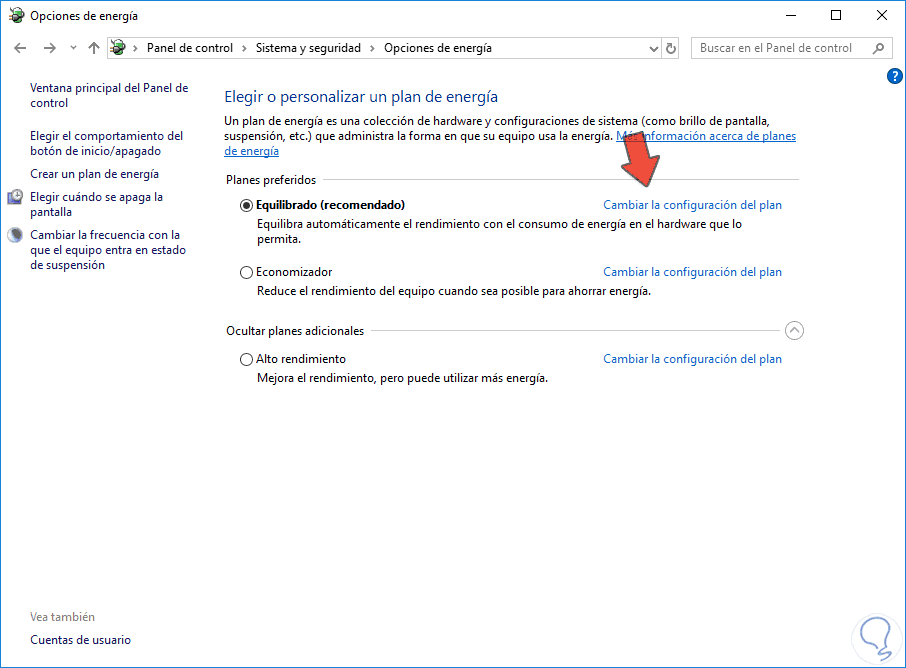
Task: Click the Planes preferidos section label
Action: point(271,180)
